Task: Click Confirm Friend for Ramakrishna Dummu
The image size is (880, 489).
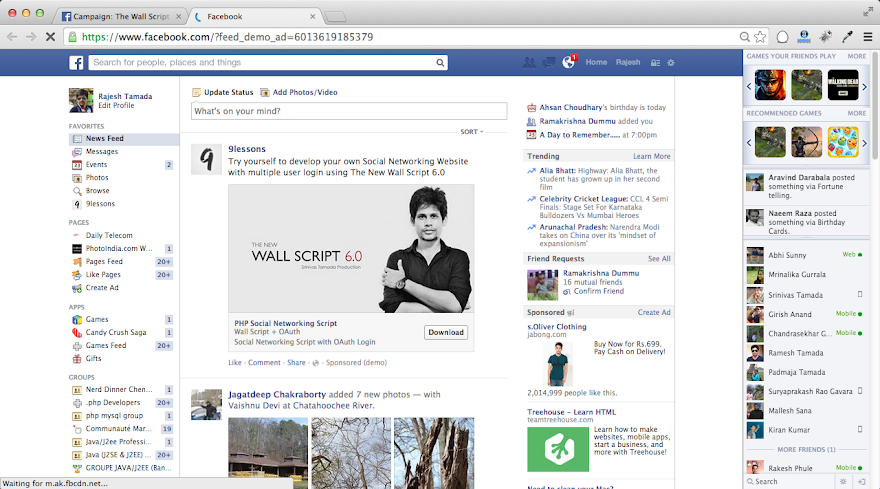Action: [598, 291]
